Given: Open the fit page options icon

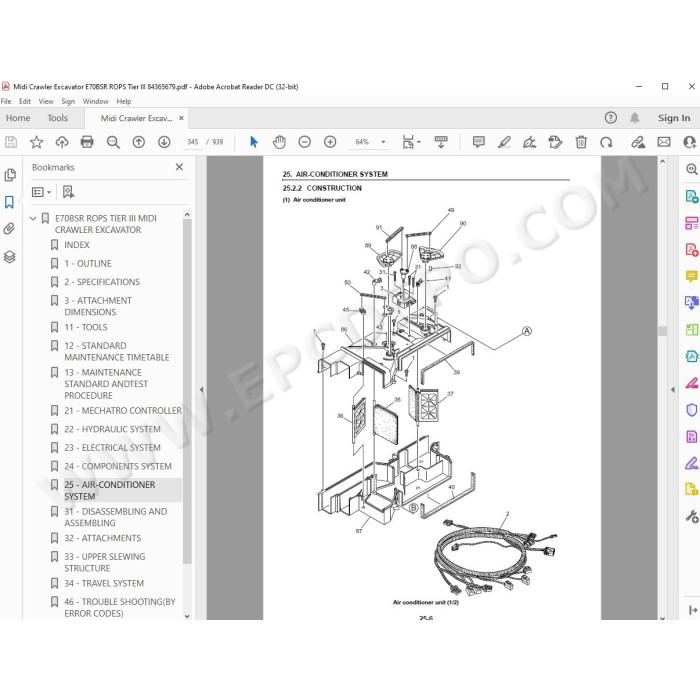Looking at the screenshot, I should tap(411, 142).
